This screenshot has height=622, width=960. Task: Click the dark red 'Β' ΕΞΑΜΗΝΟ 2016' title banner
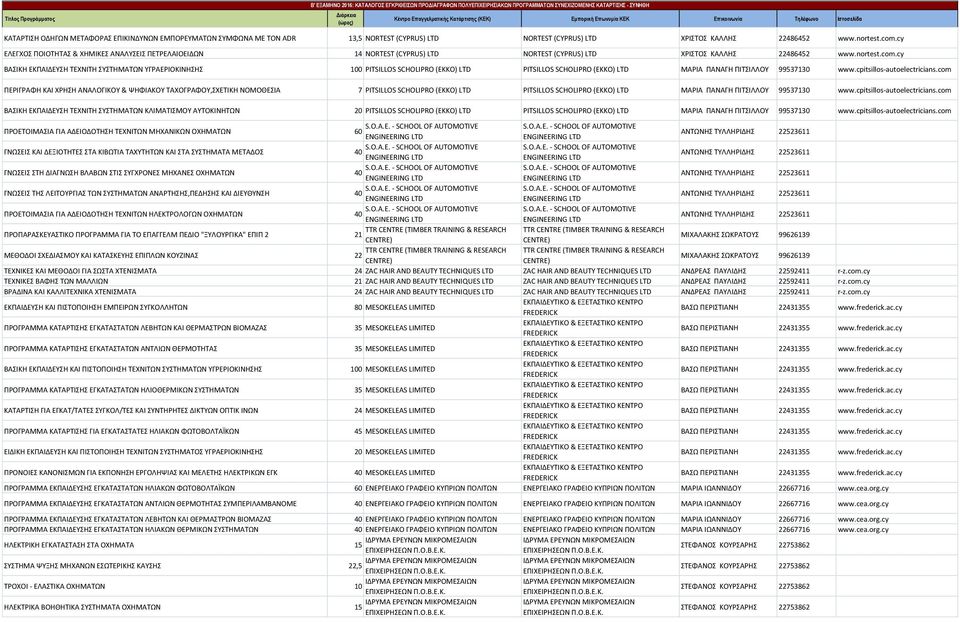coord(480,5)
